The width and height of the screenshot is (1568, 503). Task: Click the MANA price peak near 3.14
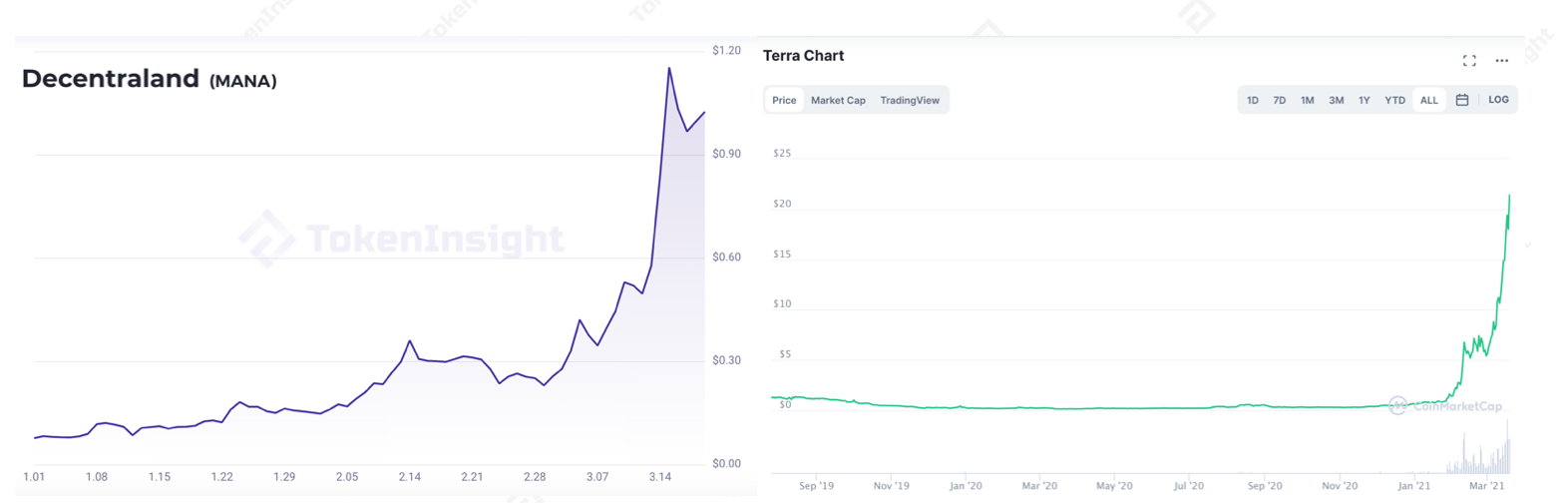pos(669,69)
